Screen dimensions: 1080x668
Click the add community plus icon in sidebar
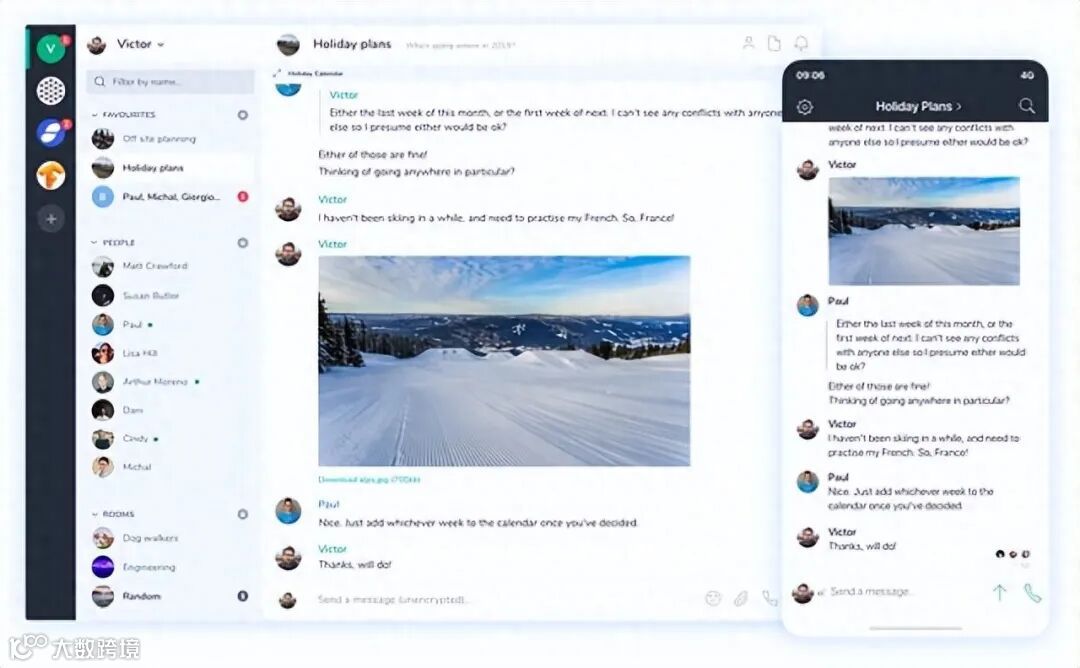[x=51, y=219]
